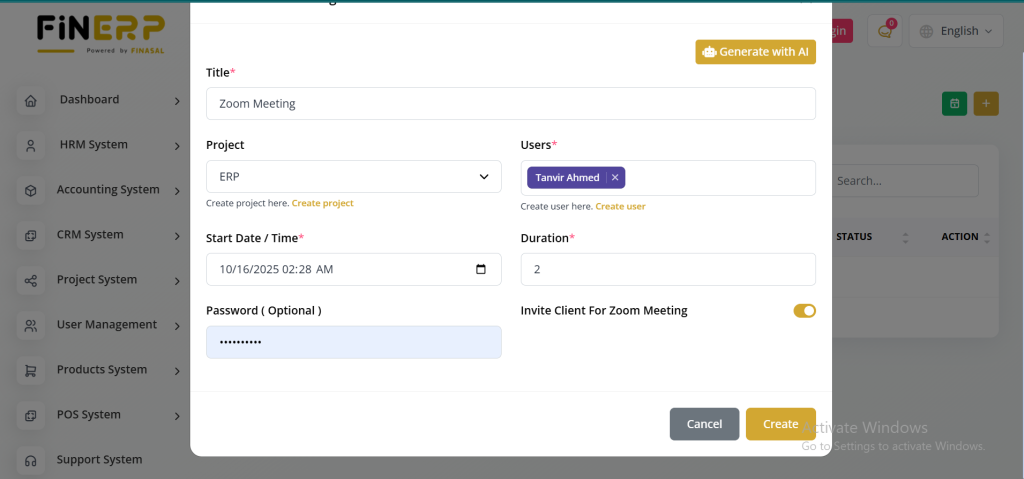Open the POS System menu item

(89, 415)
